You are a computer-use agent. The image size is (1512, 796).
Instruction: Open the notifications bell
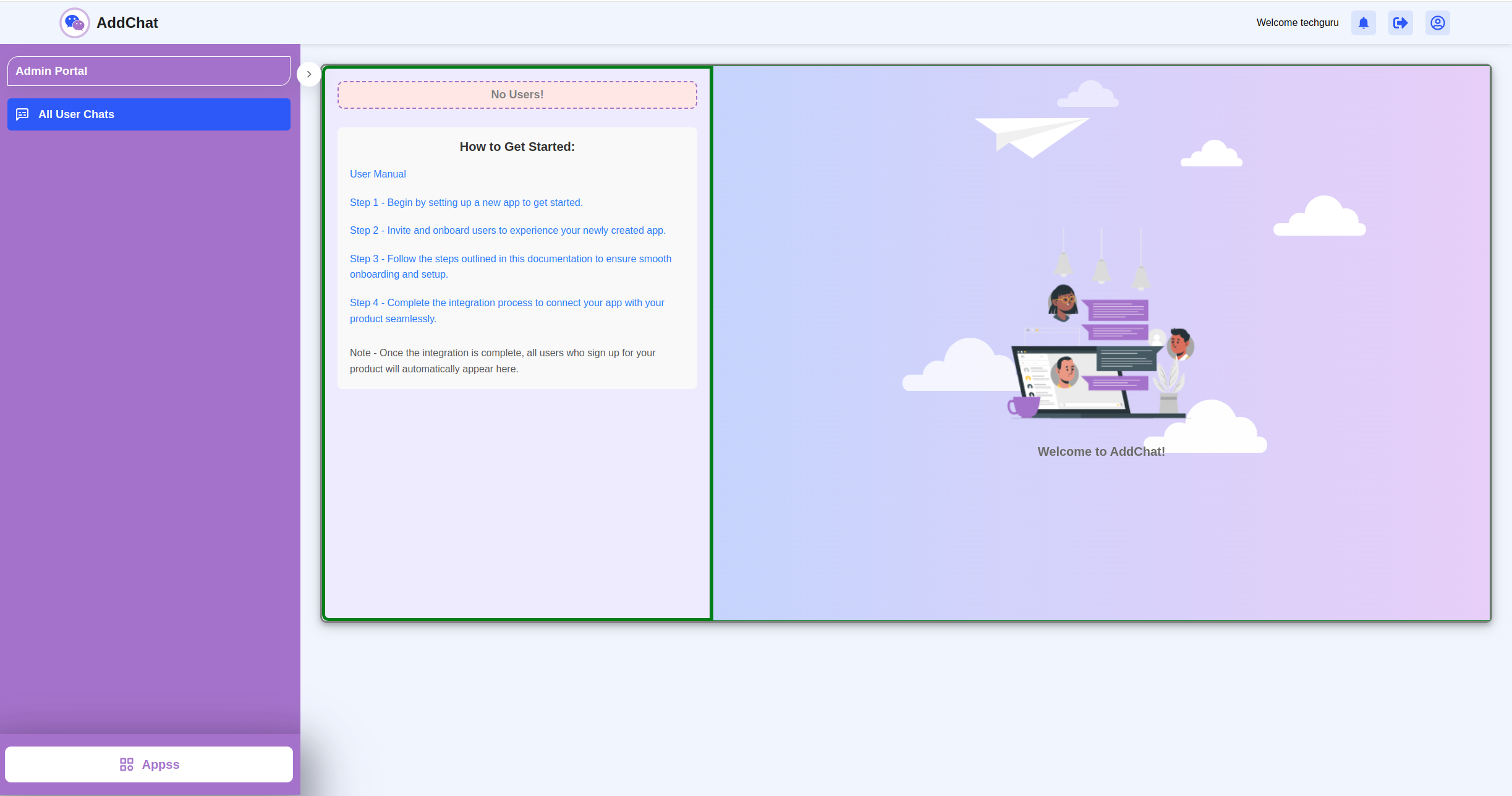coord(1363,23)
